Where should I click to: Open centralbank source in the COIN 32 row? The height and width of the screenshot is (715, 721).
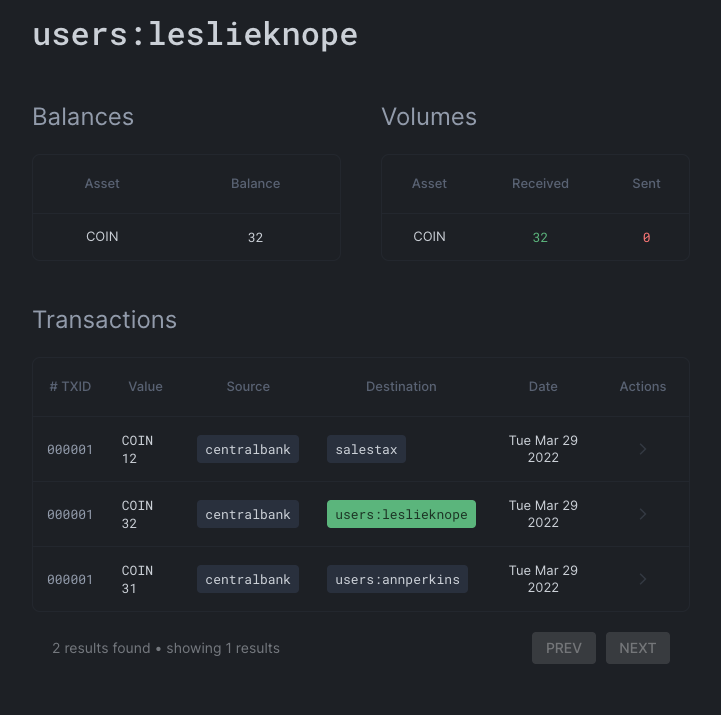click(x=248, y=515)
